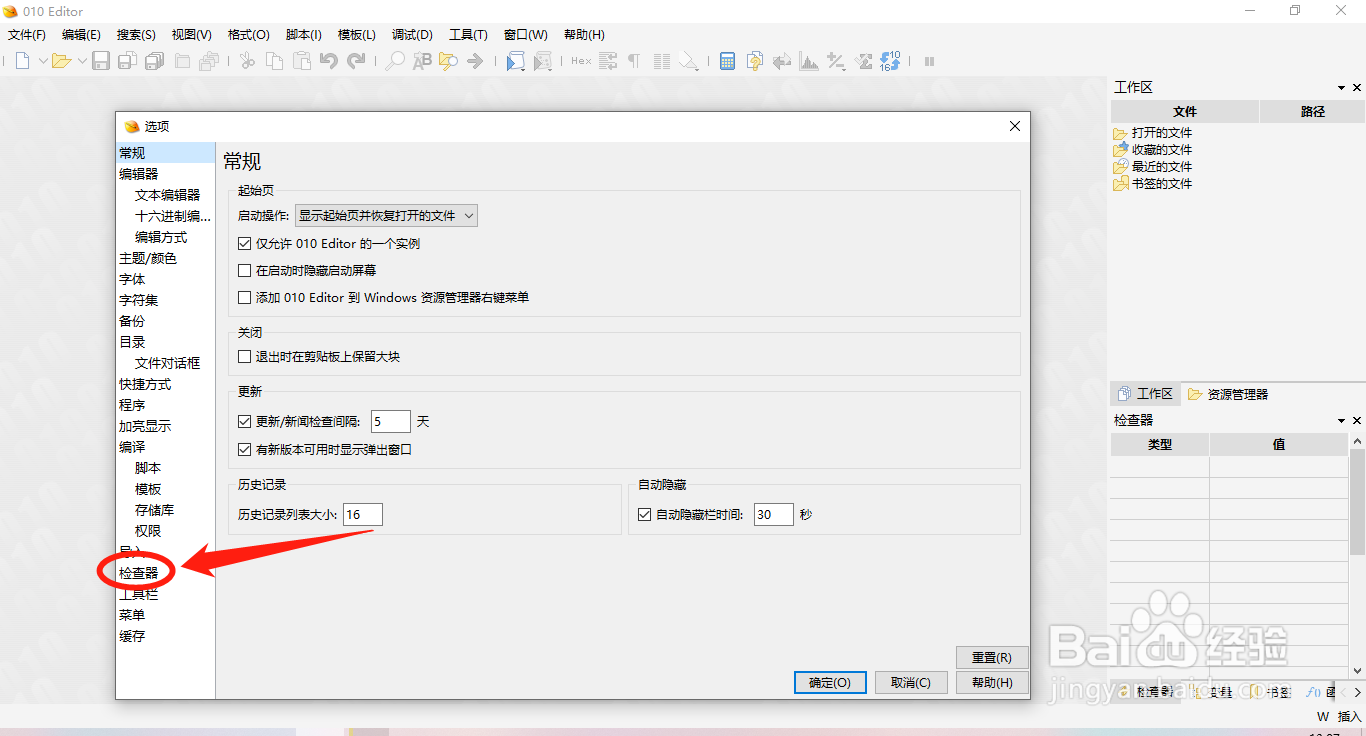Click the 确定(O) button
The width and height of the screenshot is (1366, 736).
pos(830,682)
